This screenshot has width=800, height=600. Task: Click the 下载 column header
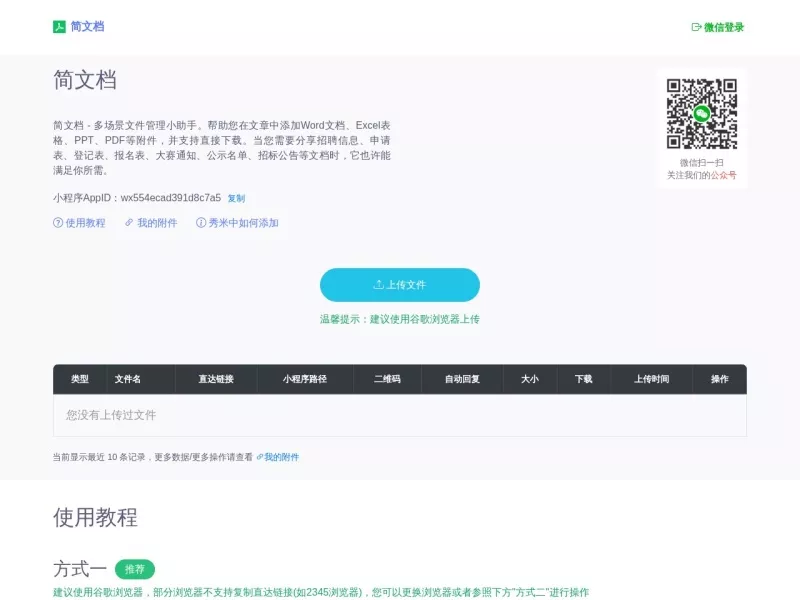click(x=583, y=379)
